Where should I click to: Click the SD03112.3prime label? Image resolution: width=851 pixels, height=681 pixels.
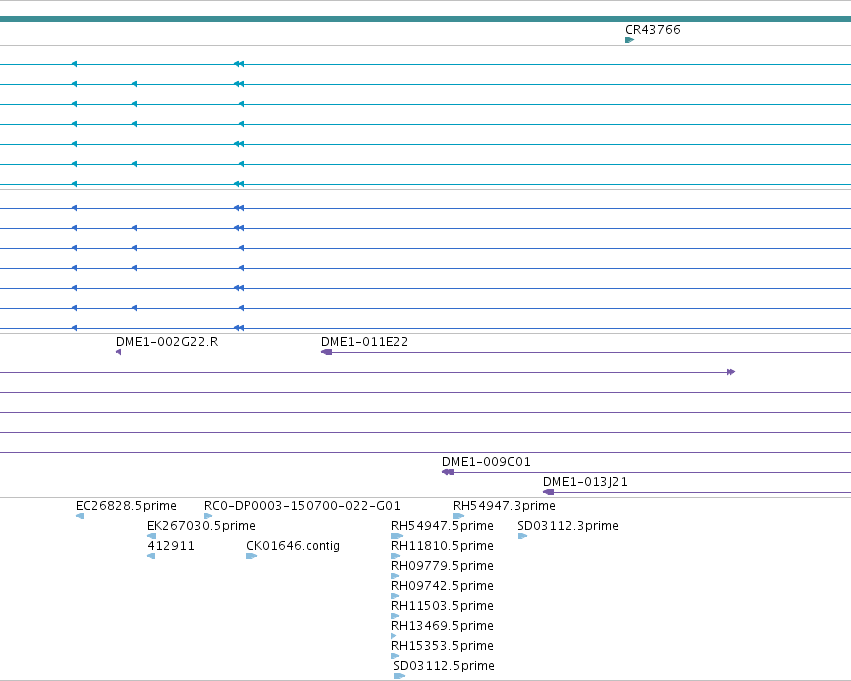[568, 526]
